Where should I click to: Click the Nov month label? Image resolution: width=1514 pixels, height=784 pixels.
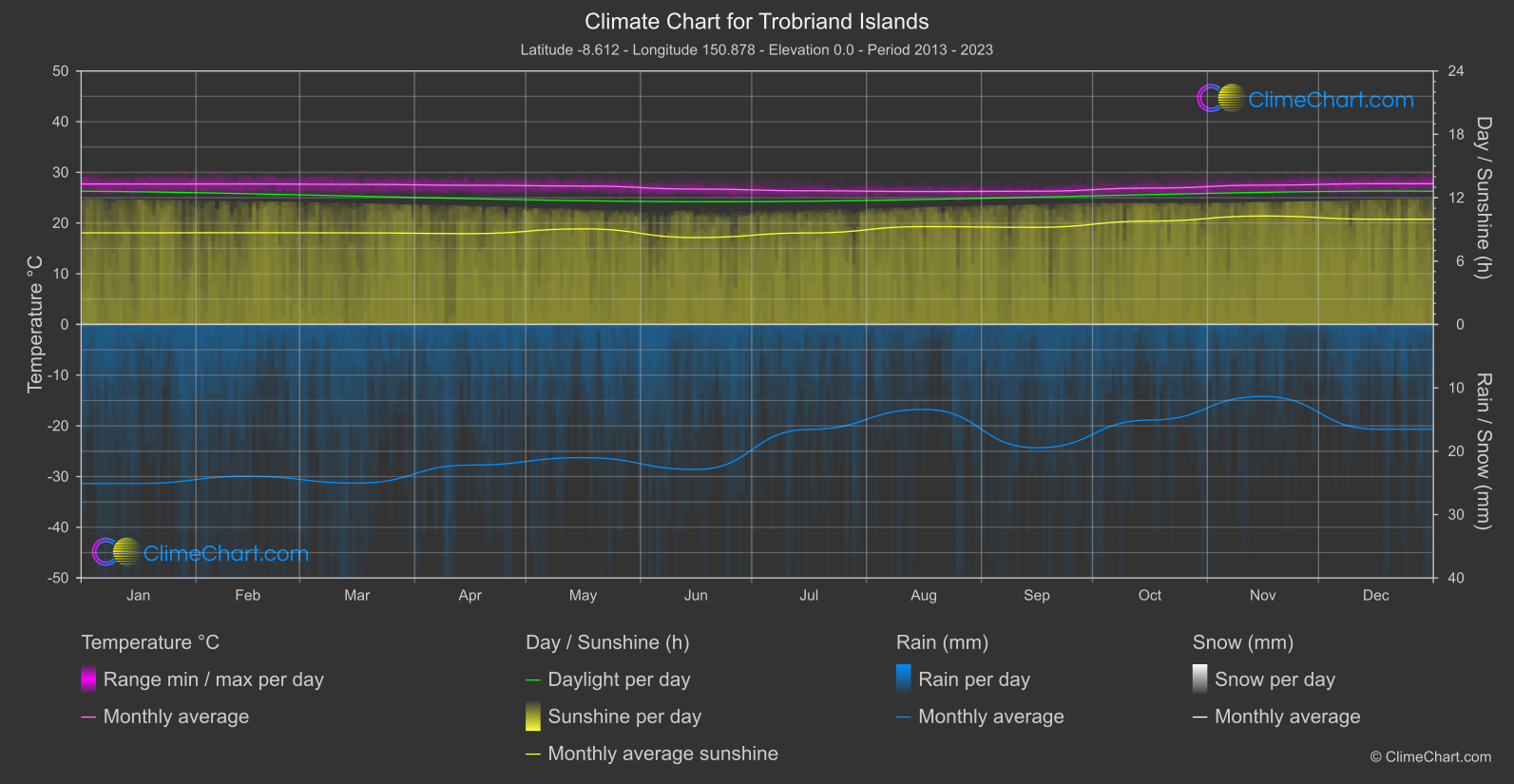tap(1263, 595)
